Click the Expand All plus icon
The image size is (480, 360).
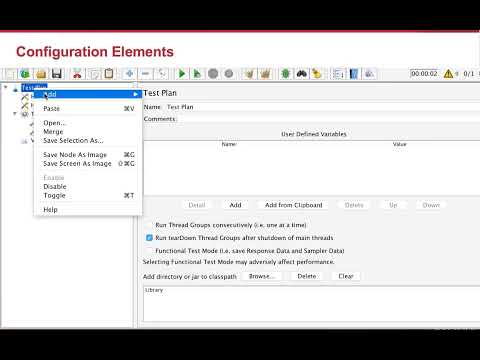point(129,74)
